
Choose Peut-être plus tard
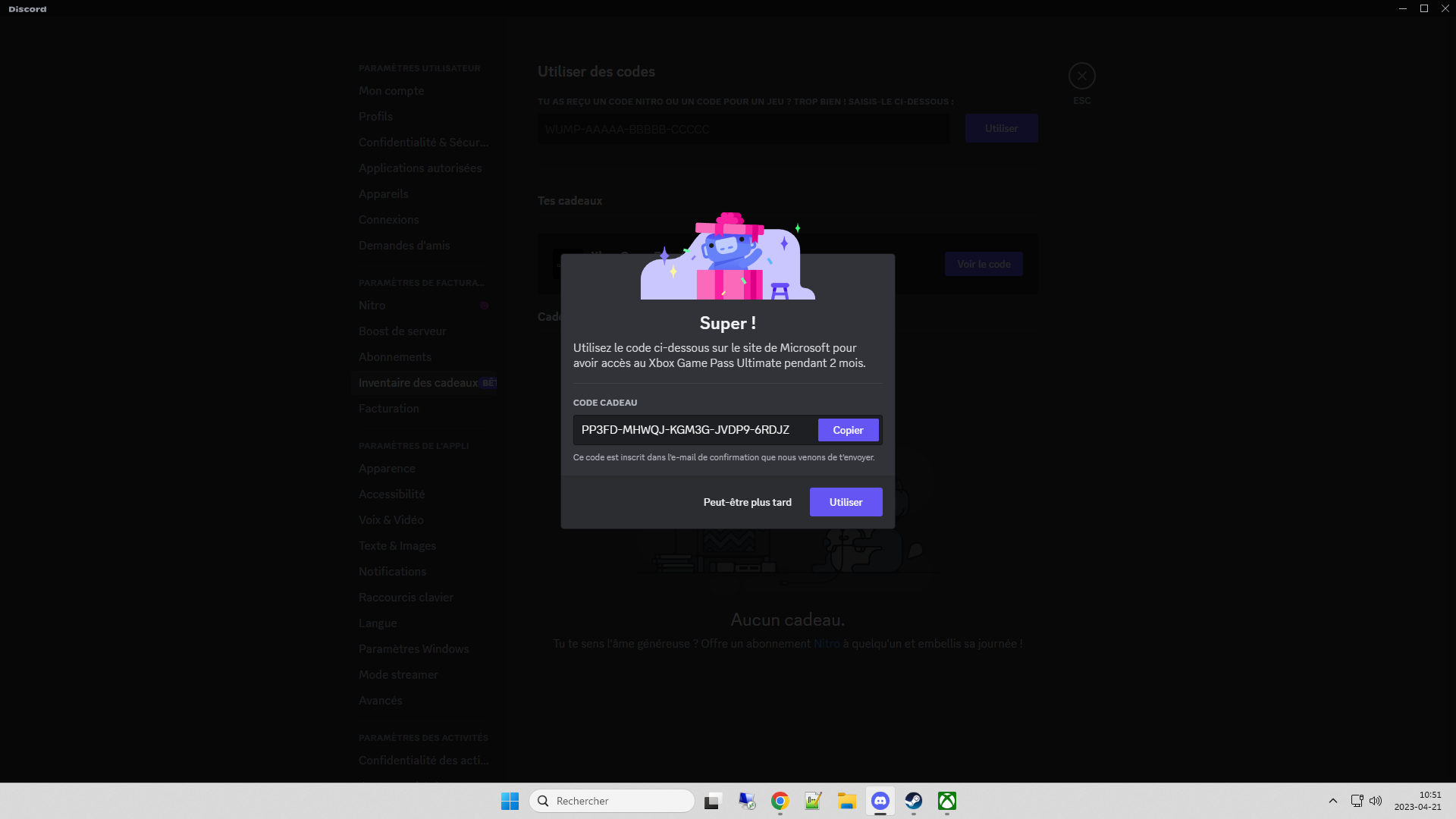747,502
